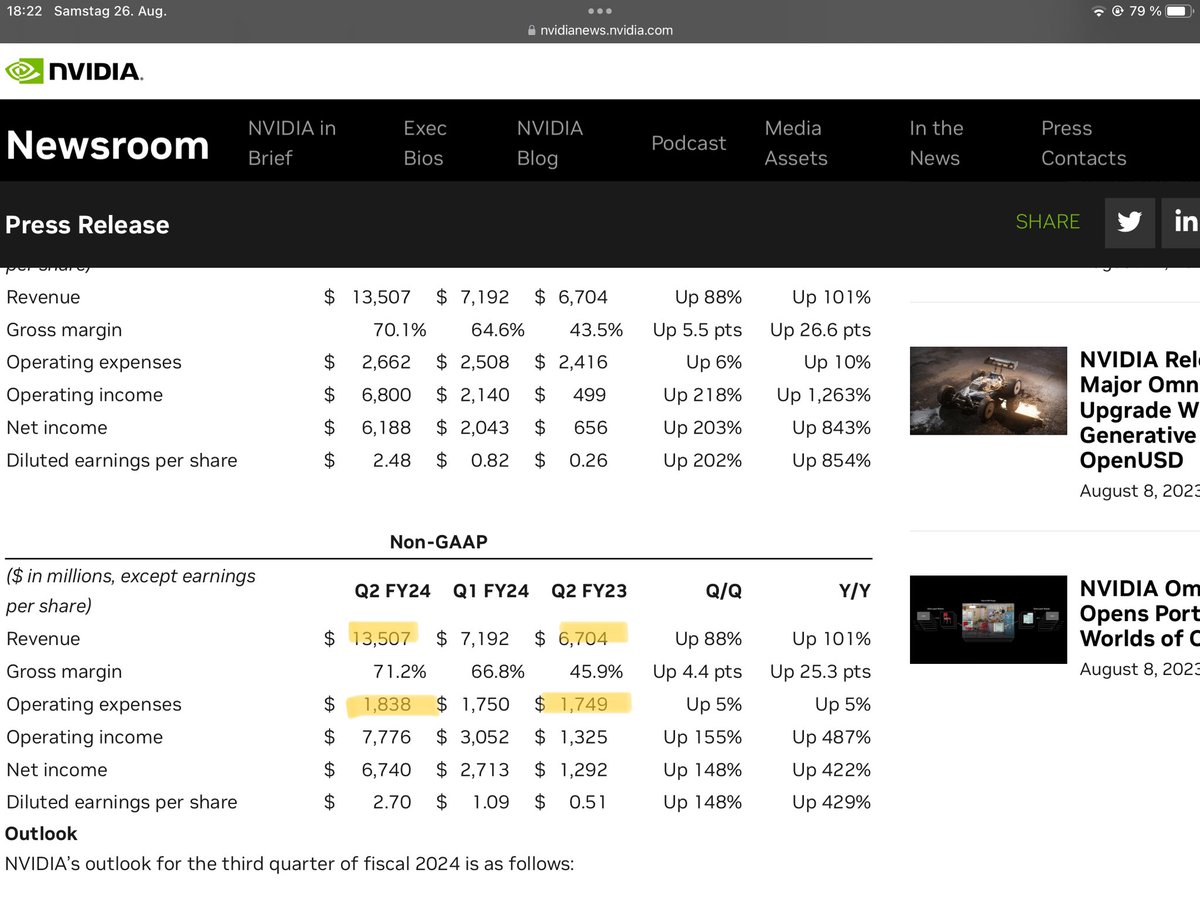Screen dimensions: 1200x900
Task: Open RC car Omniverse article thumbnail
Action: click(x=988, y=390)
